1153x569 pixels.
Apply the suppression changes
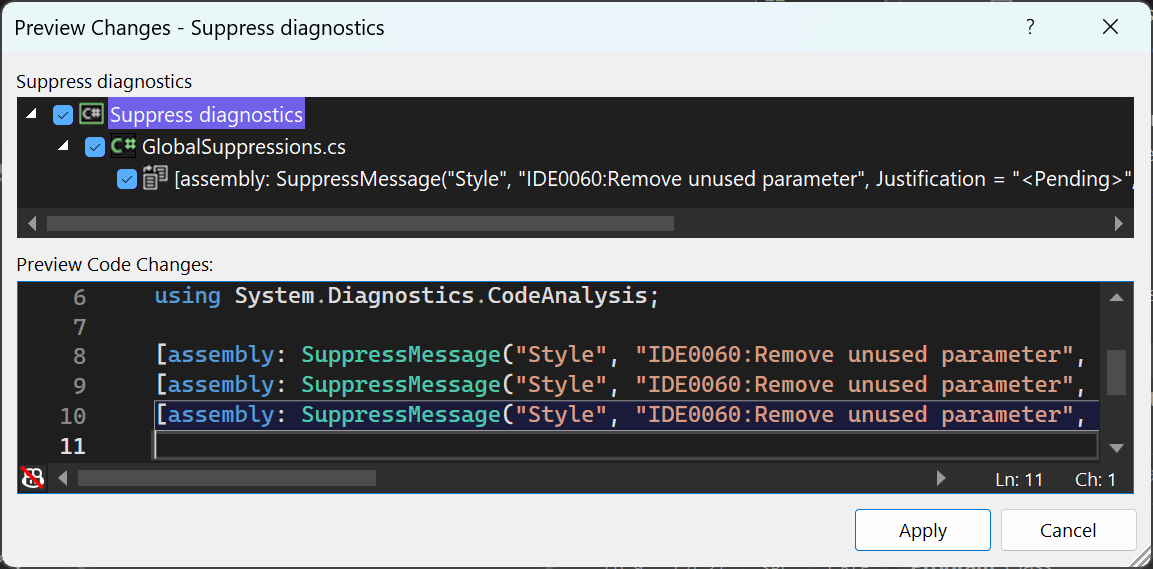tap(922, 531)
